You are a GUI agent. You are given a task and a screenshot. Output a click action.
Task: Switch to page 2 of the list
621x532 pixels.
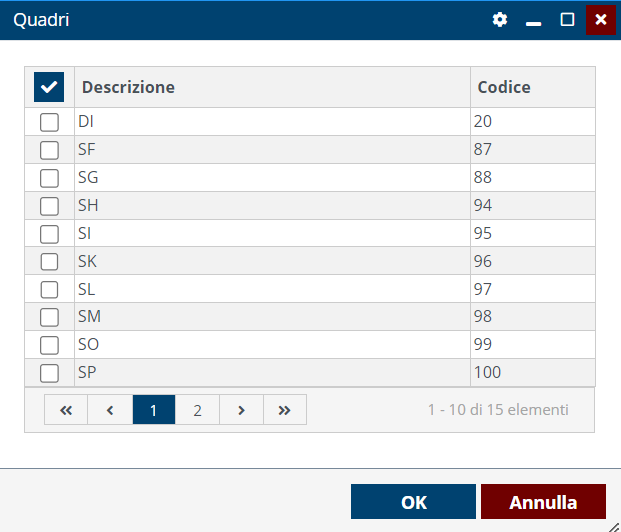[197, 410]
